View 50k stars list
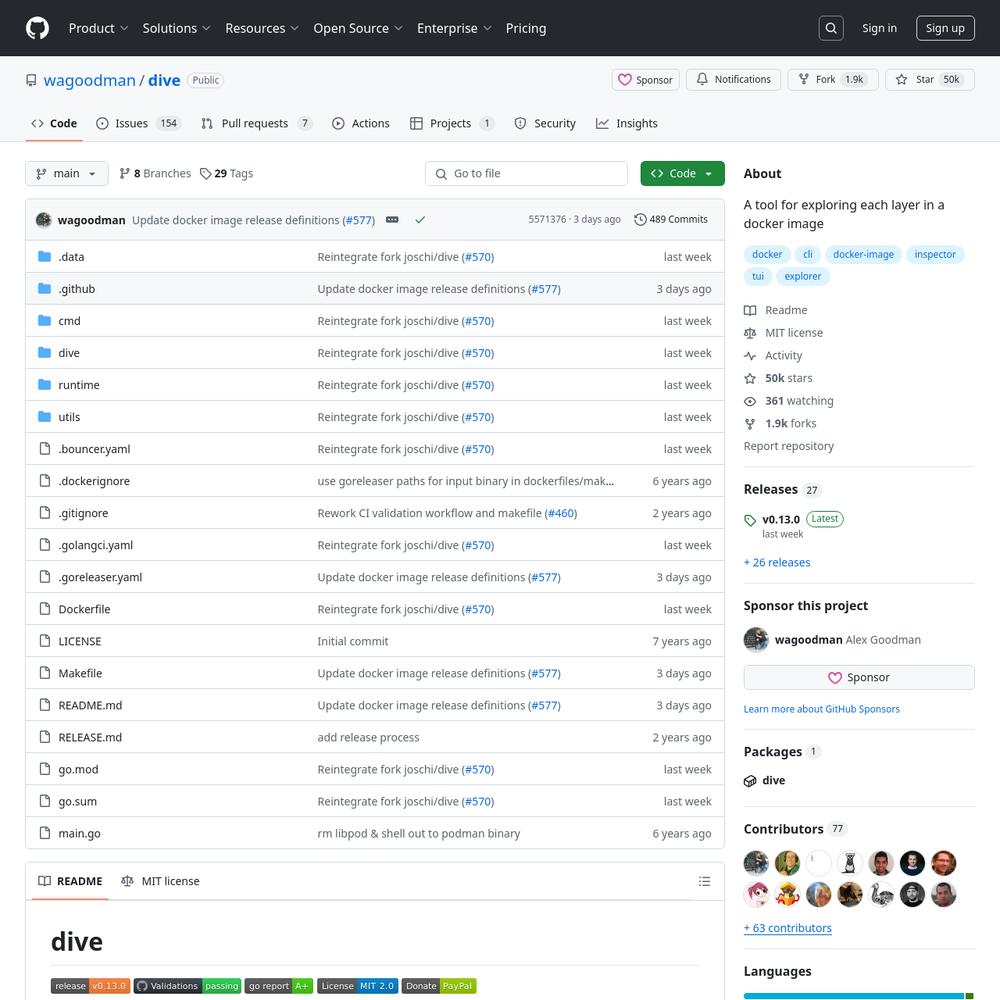1000x1000 pixels. click(x=788, y=378)
